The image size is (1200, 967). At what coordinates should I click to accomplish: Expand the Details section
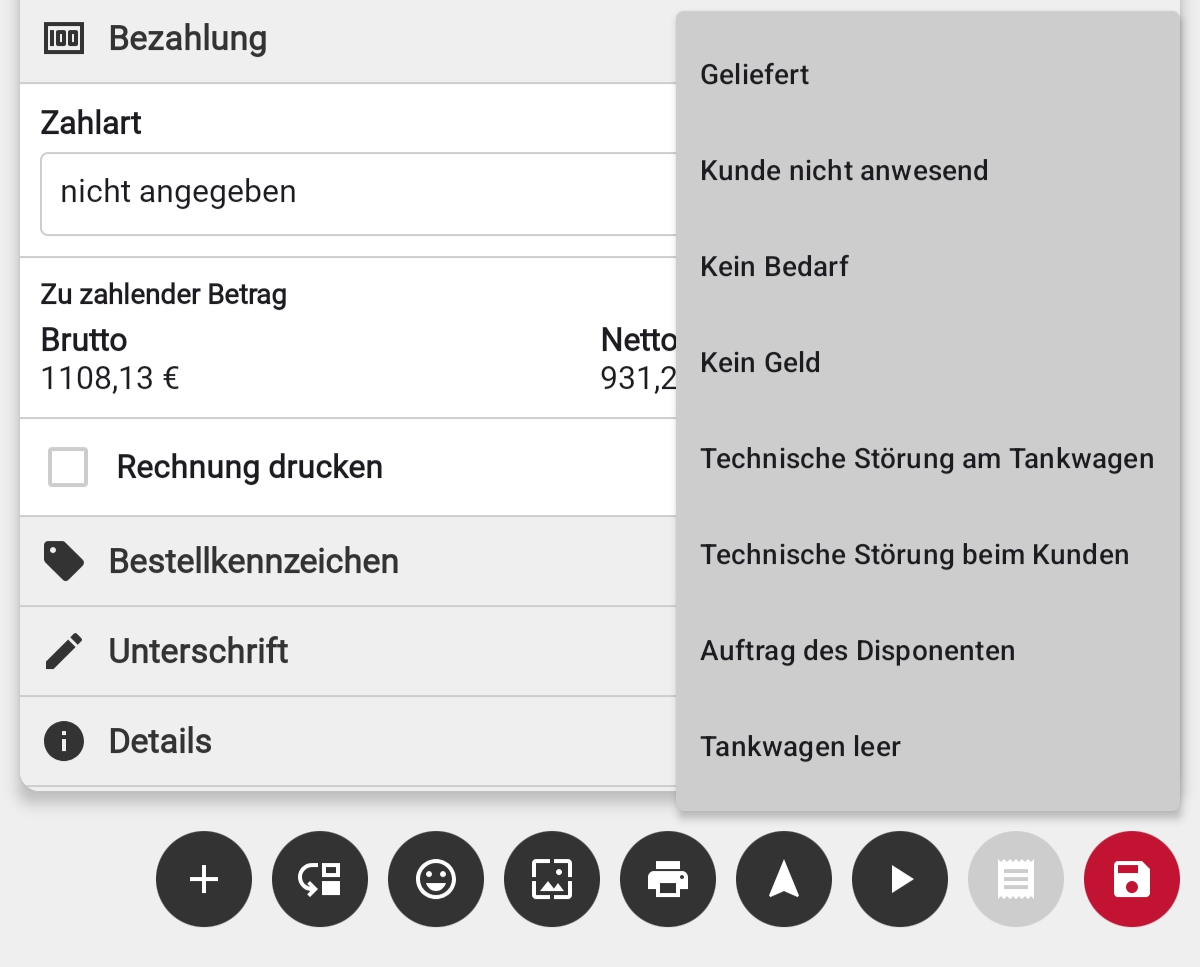[x=160, y=741]
